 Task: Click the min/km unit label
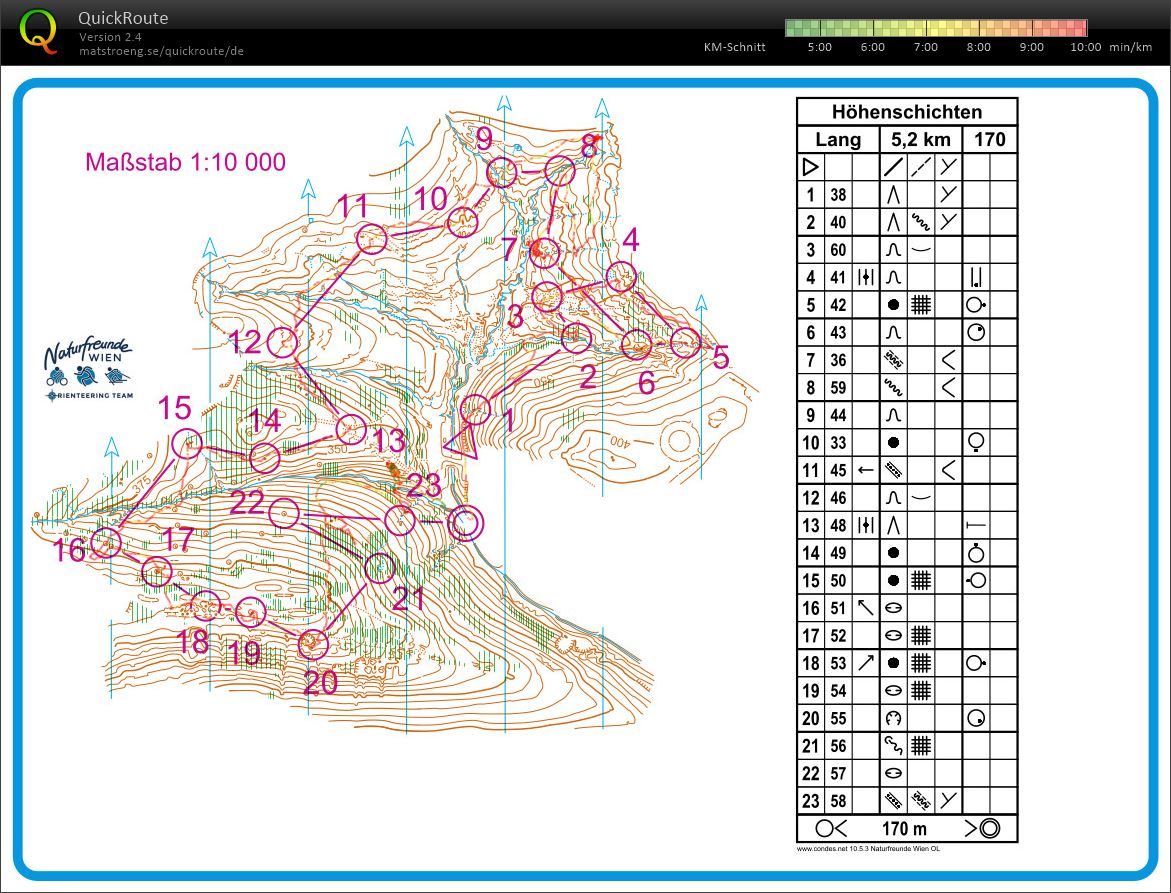[x=1131, y=47]
